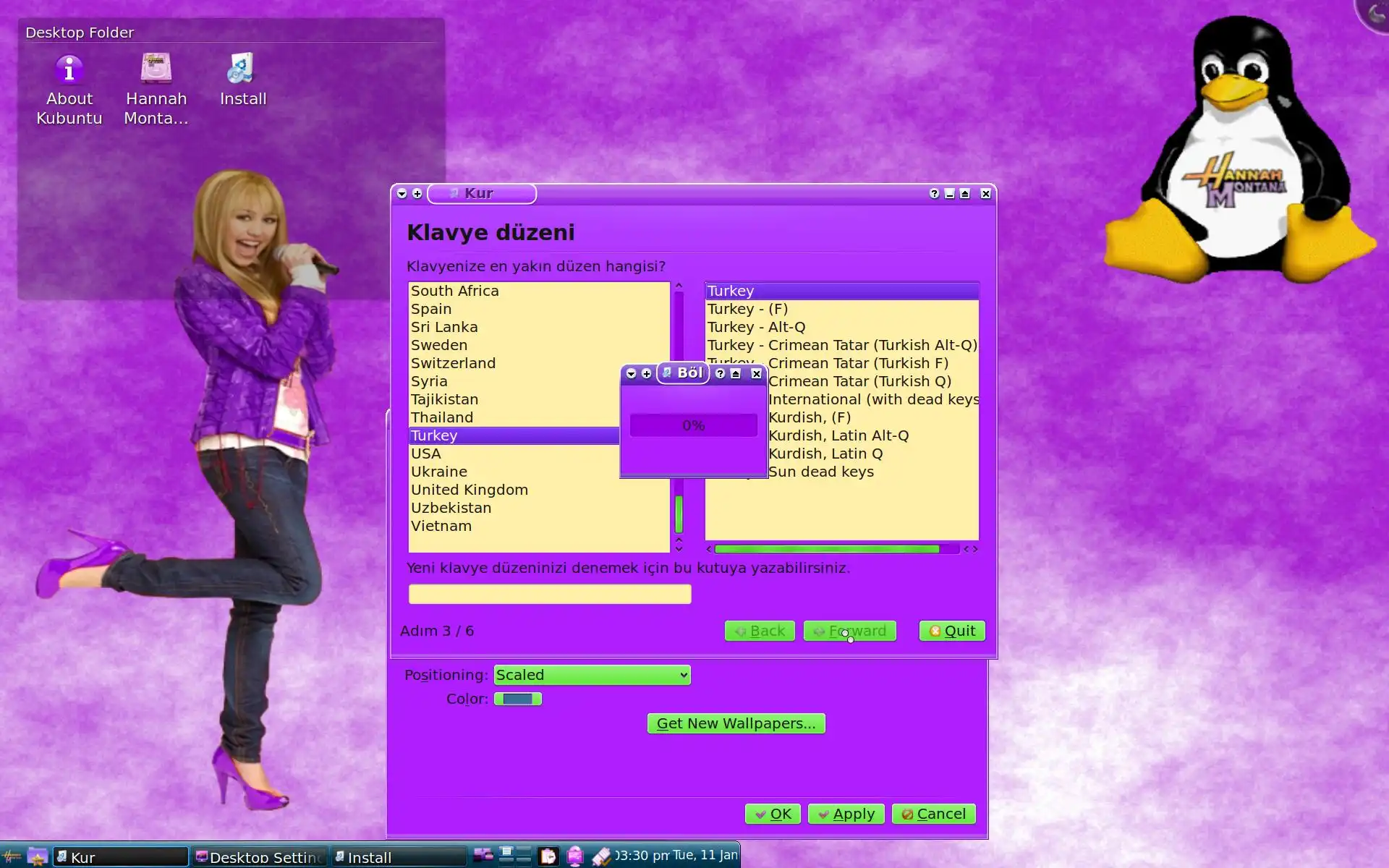This screenshot has height=868, width=1389.
Task: Pick the wallpaper background color swatch
Action: [518, 699]
